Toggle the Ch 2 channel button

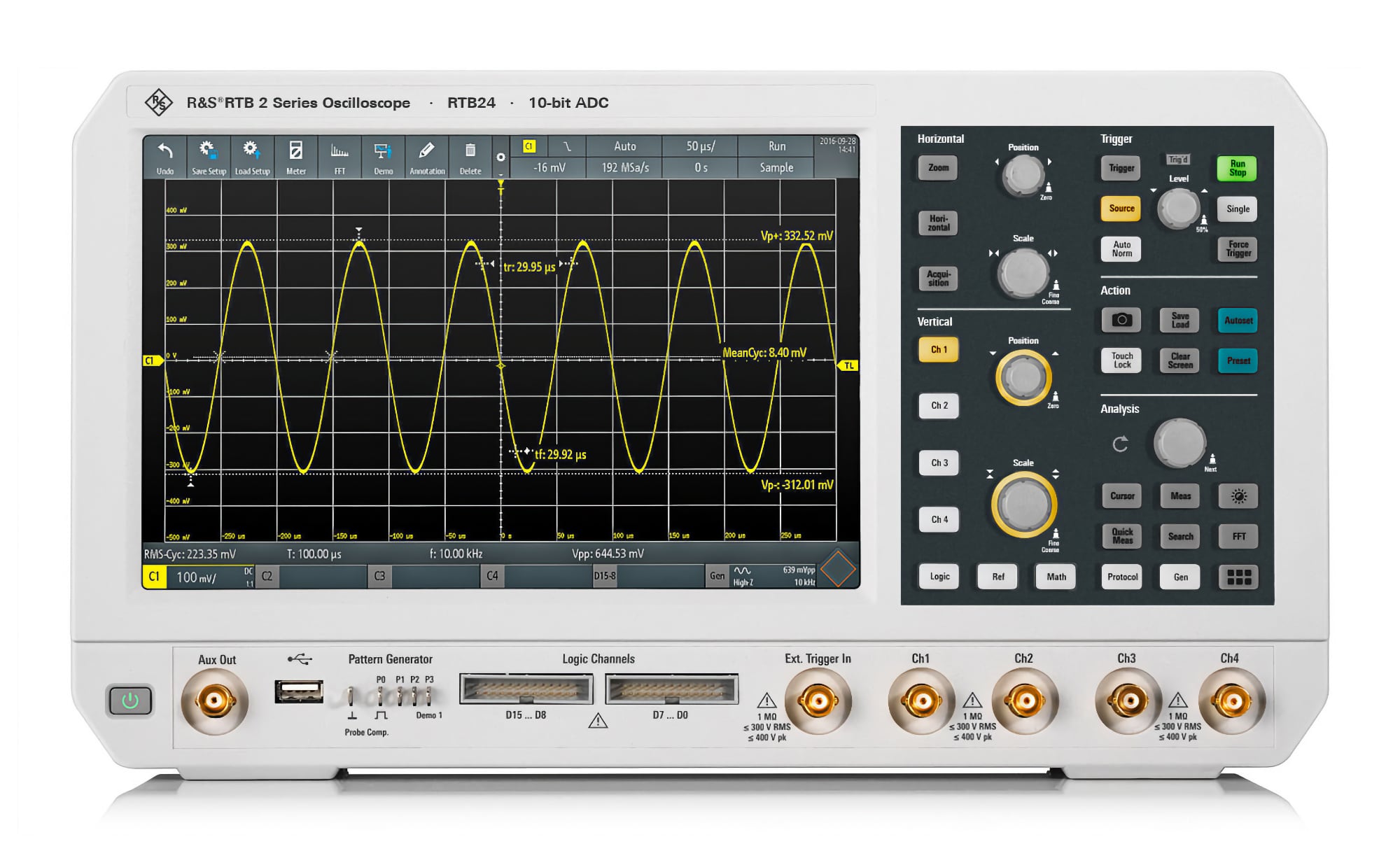(939, 405)
